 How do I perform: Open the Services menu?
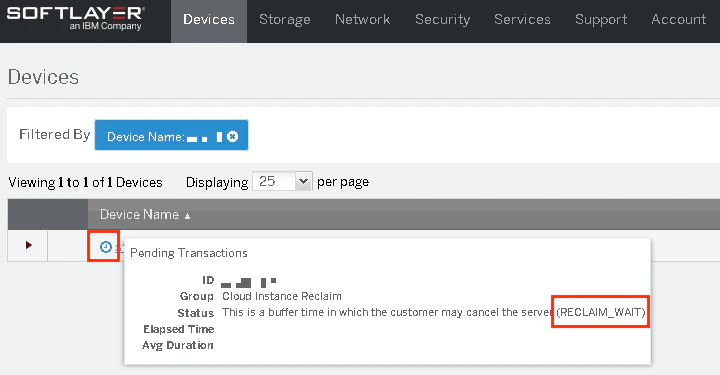(522, 19)
